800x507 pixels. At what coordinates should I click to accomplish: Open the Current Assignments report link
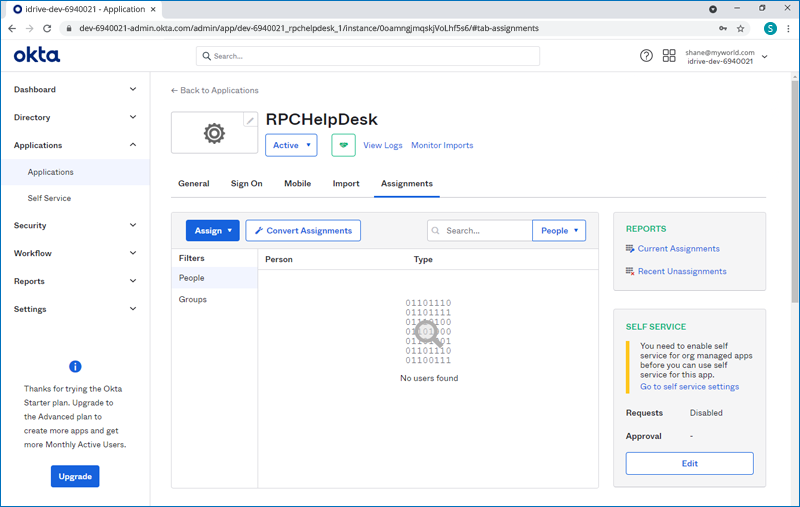678,249
